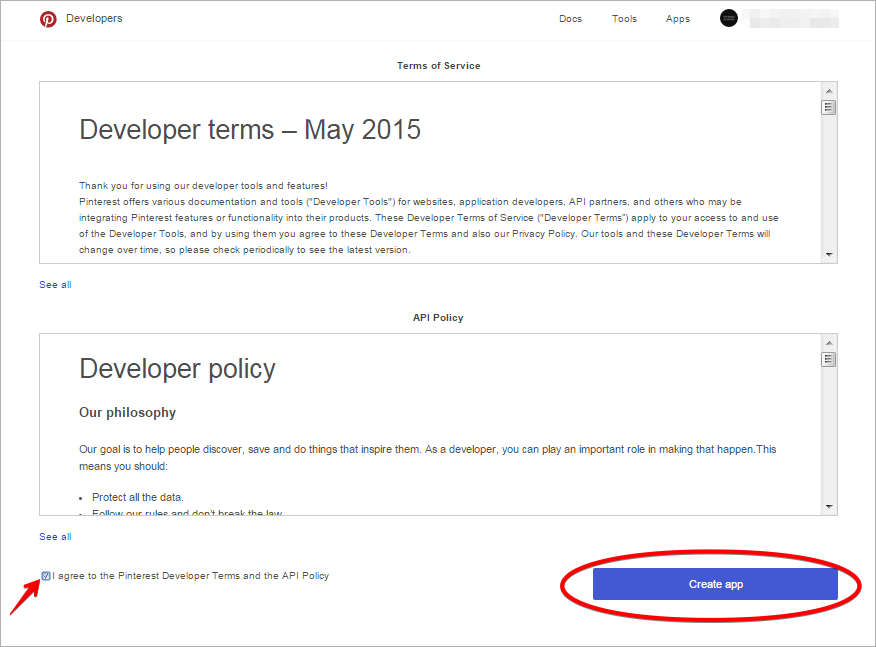Click the agree to Pinterest Developer Terms label
This screenshot has width=876, height=647.
tap(191, 575)
